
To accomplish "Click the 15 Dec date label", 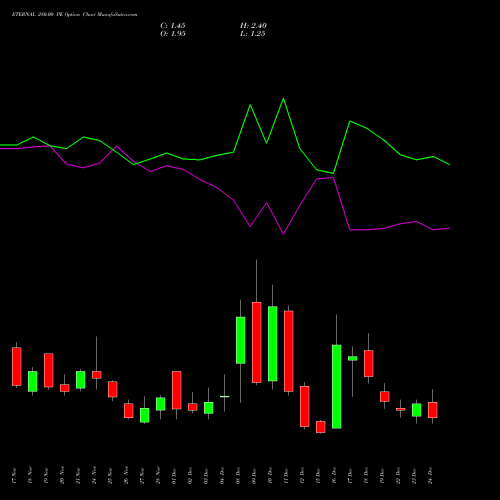I will [318, 475].
